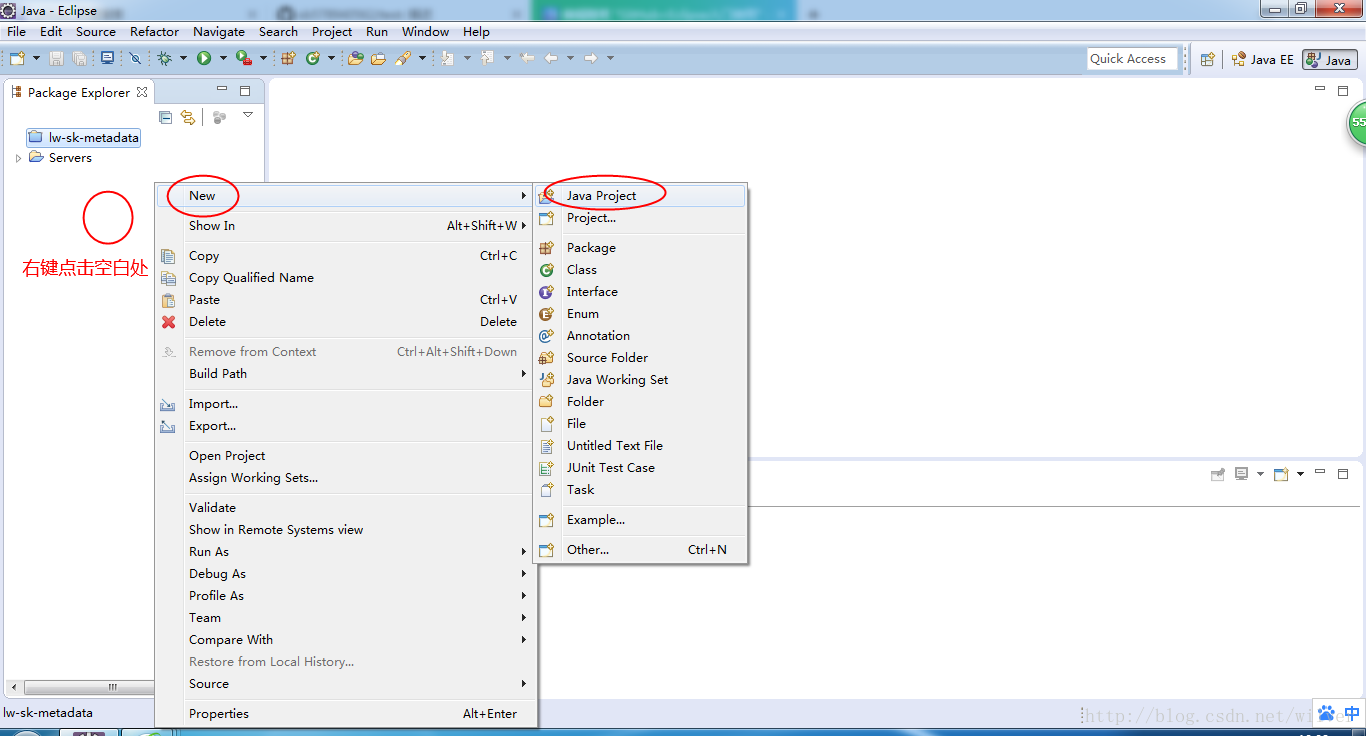Click Properties in the context menu
The image size is (1366, 736).
tap(345, 714)
